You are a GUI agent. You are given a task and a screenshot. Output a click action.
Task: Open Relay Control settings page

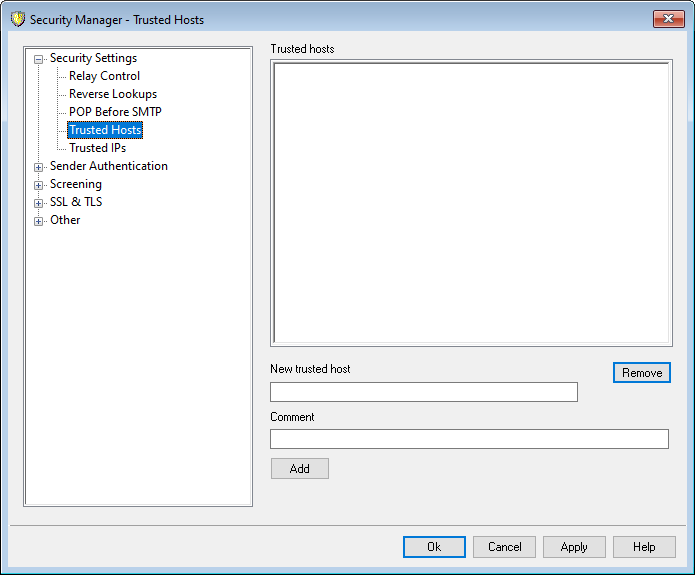tap(104, 76)
